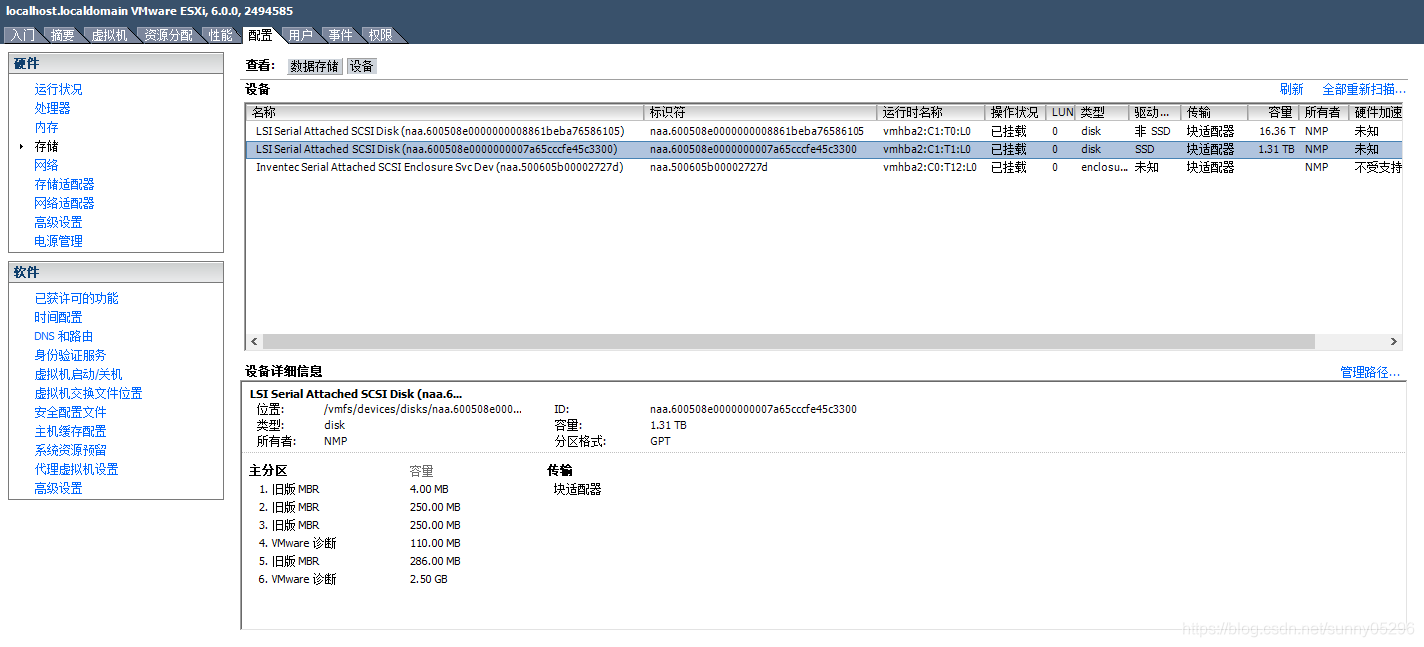The image size is (1424, 647).
Task: Sort by LUN column header
Action: coord(1062,112)
